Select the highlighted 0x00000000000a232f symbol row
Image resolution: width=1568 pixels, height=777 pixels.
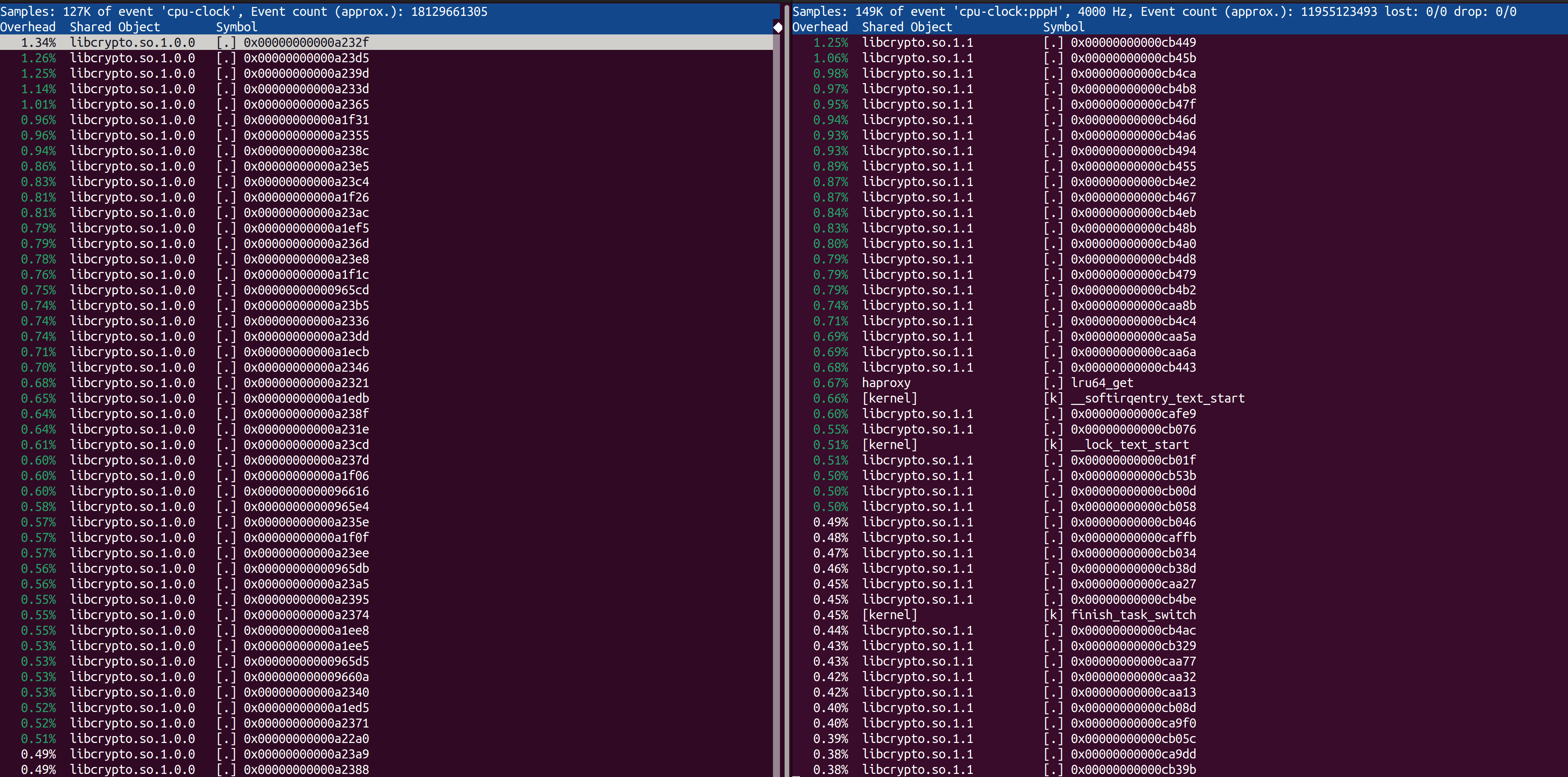click(304, 43)
